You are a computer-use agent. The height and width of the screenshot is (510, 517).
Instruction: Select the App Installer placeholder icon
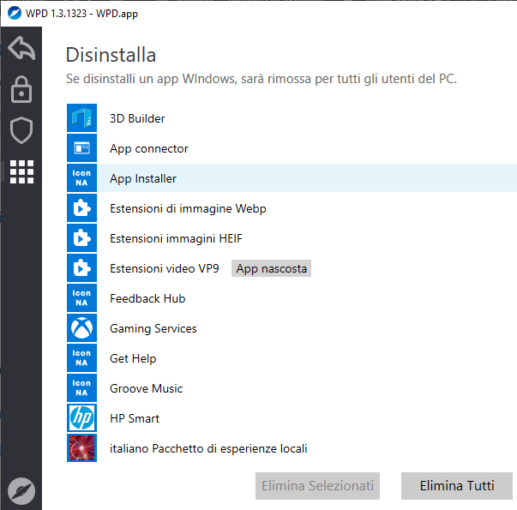click(82, 178)
